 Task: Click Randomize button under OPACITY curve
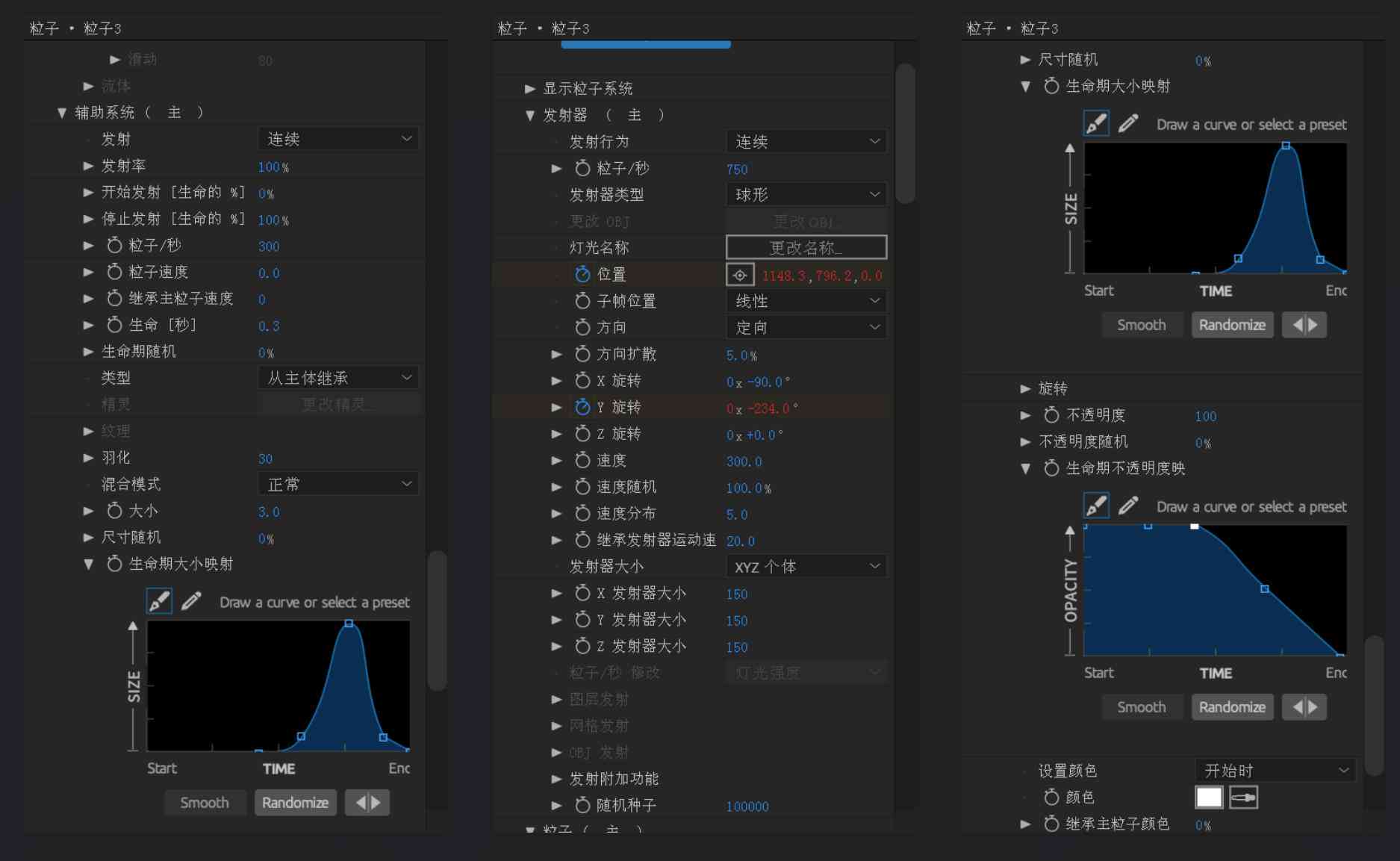pyautogui.click(x=1233, y=707)
